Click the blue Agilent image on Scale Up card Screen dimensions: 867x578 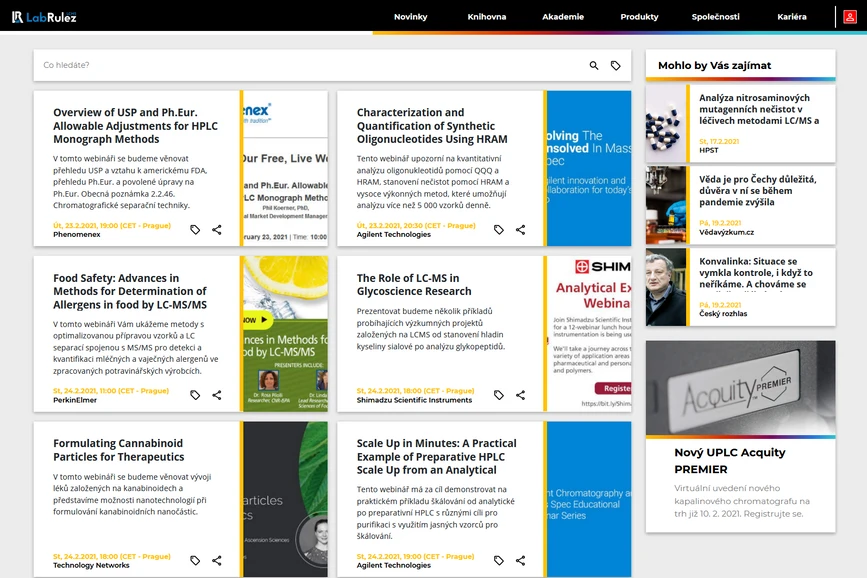point(589,499)
